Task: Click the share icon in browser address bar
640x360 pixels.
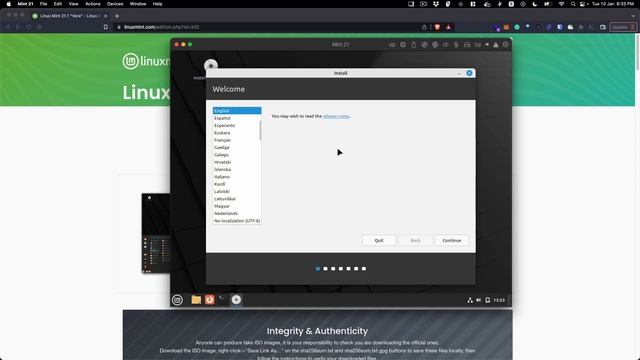Action: (424, 27)
